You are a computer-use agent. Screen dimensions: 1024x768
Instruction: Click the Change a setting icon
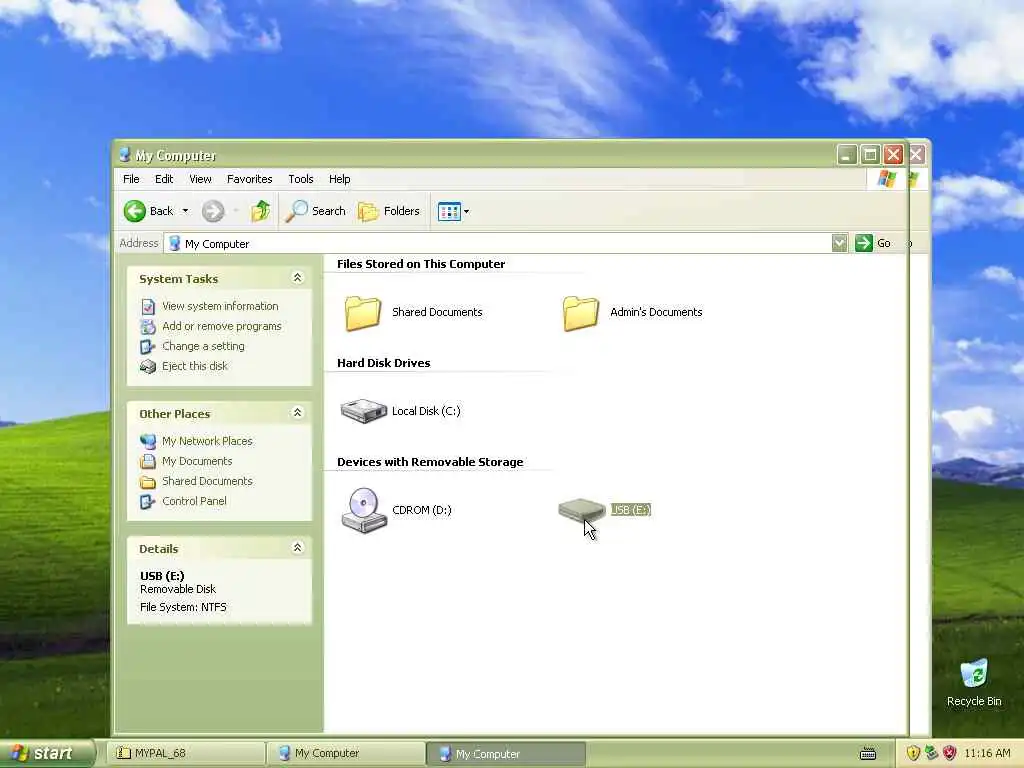pyautogui.click(x=148, y=346)
